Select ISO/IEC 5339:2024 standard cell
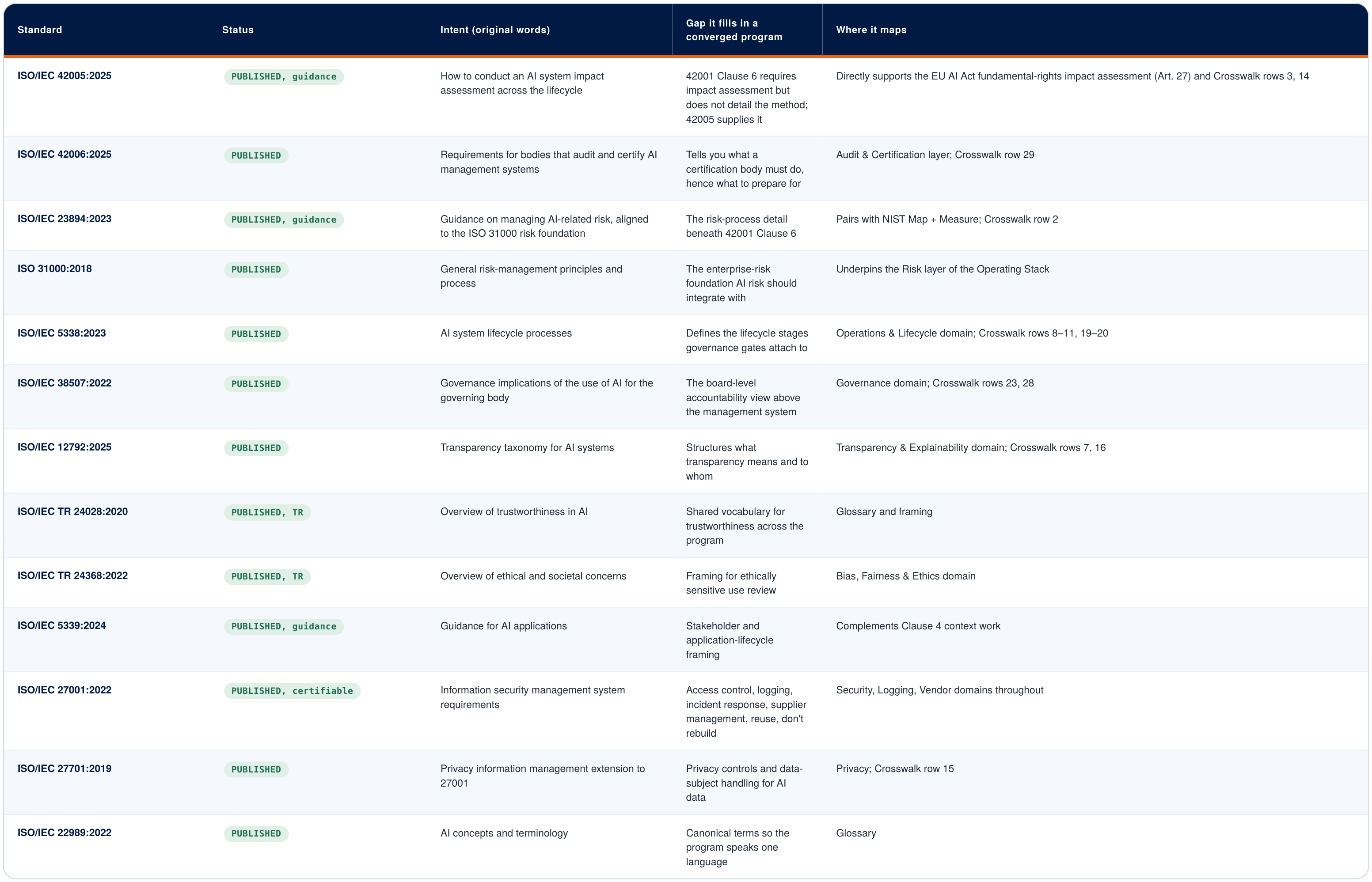 (x=61, y=625)
